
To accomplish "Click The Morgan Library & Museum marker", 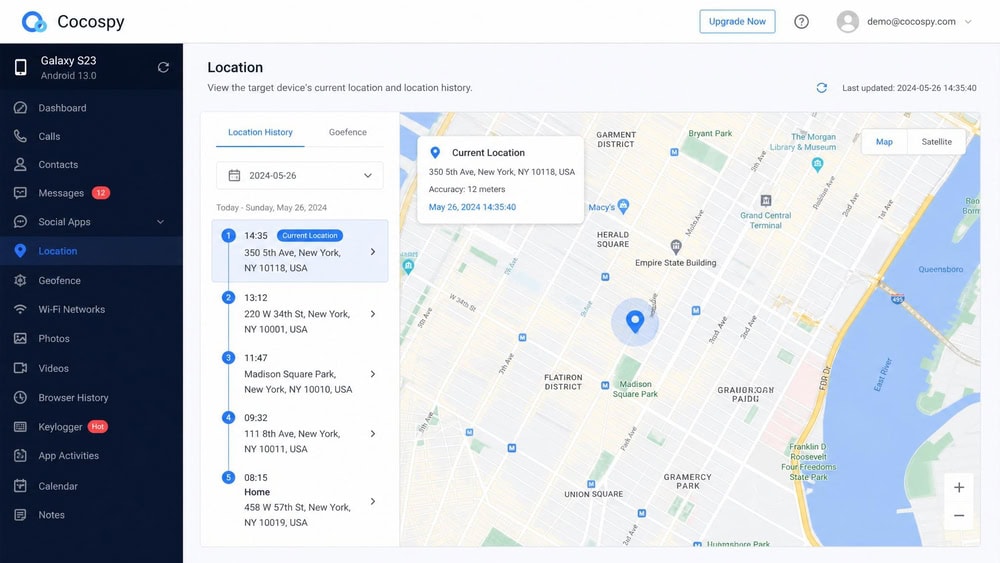I will (x=818, y=165).
